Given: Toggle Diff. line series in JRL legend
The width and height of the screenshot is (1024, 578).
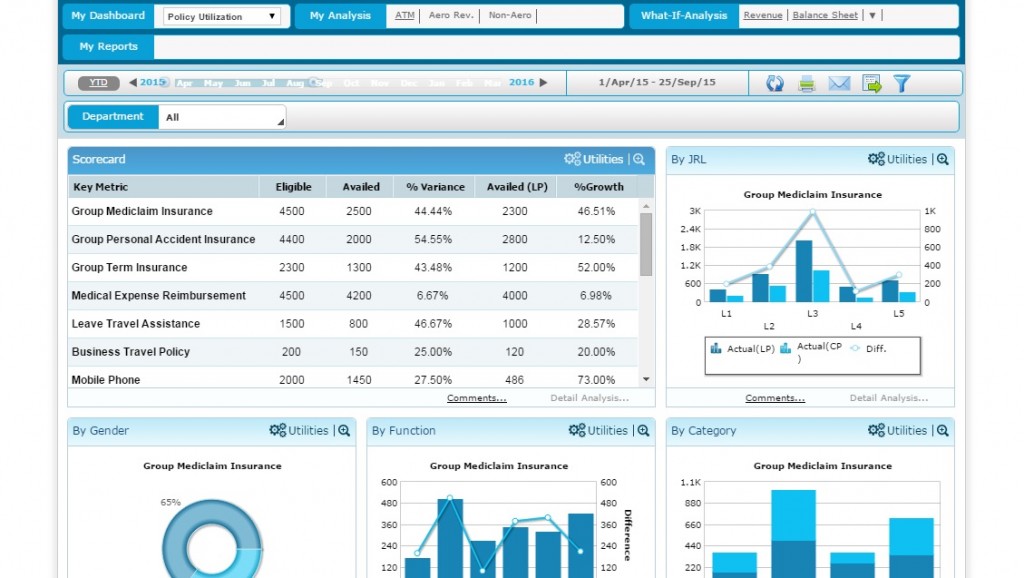Looking at the screenshot, I should pyautogui.click(x=868, y=349).
